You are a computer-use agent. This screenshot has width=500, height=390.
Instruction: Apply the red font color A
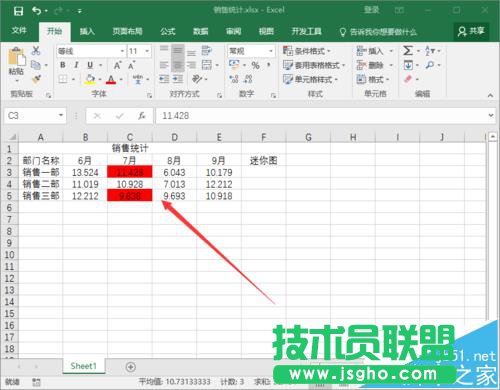point(111,80)
